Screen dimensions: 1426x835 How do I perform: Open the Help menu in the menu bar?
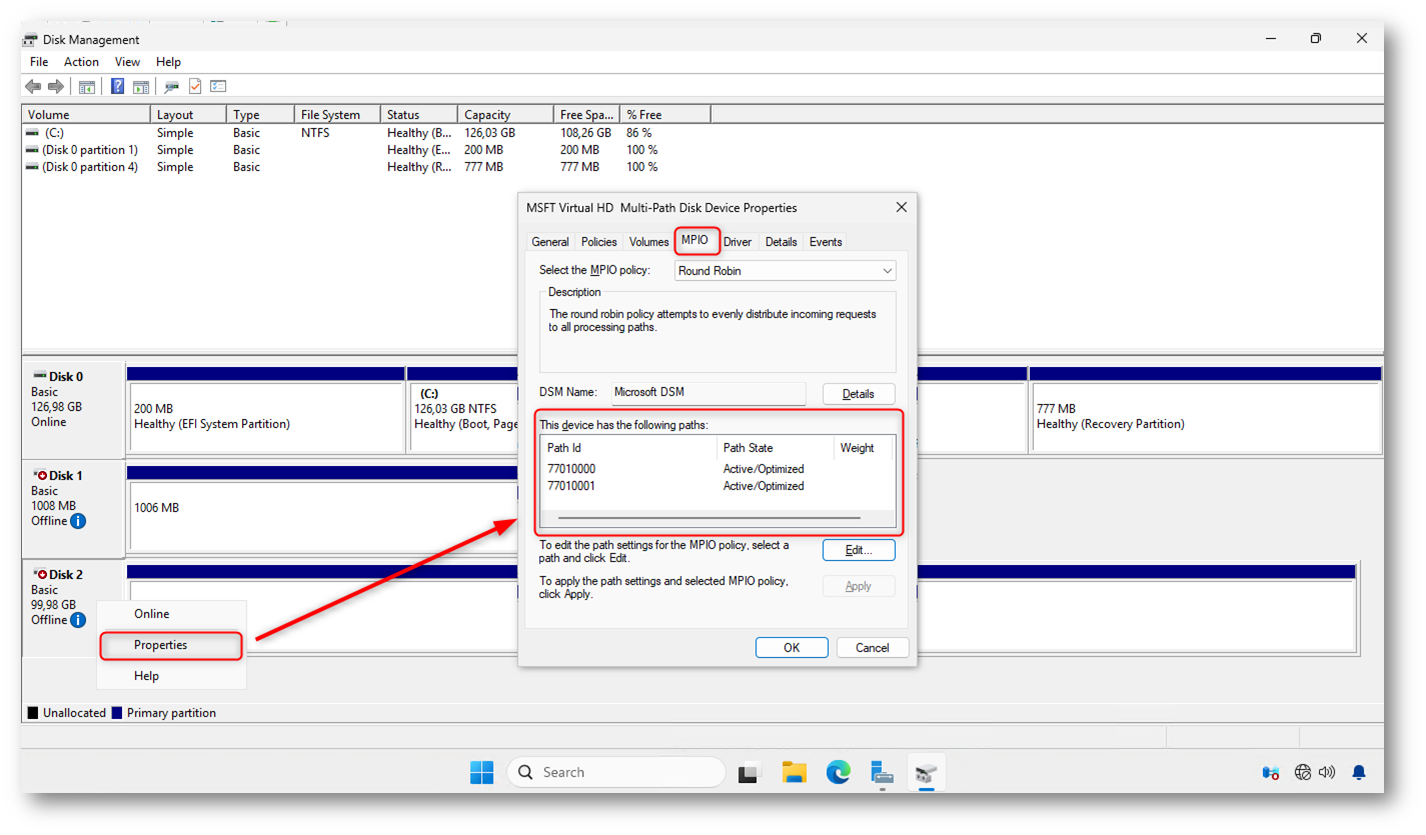pos(169,62)
